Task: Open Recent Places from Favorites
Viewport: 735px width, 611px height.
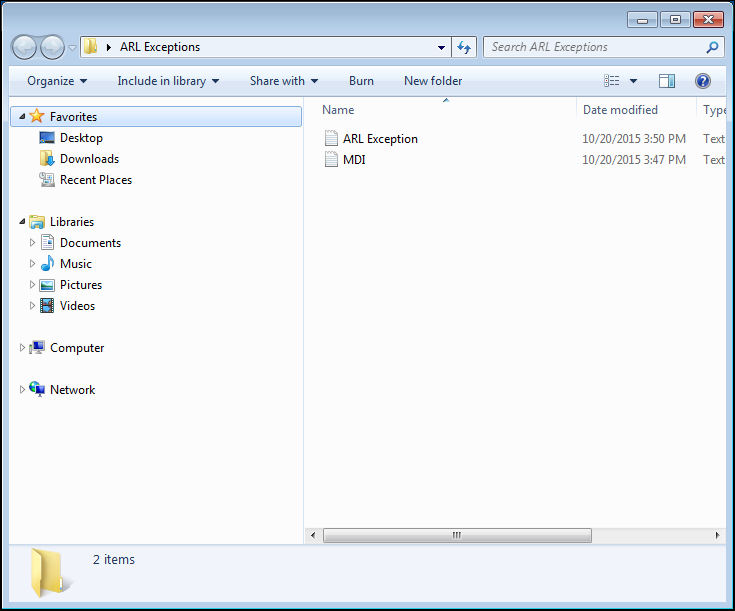Action: (96, 180)
